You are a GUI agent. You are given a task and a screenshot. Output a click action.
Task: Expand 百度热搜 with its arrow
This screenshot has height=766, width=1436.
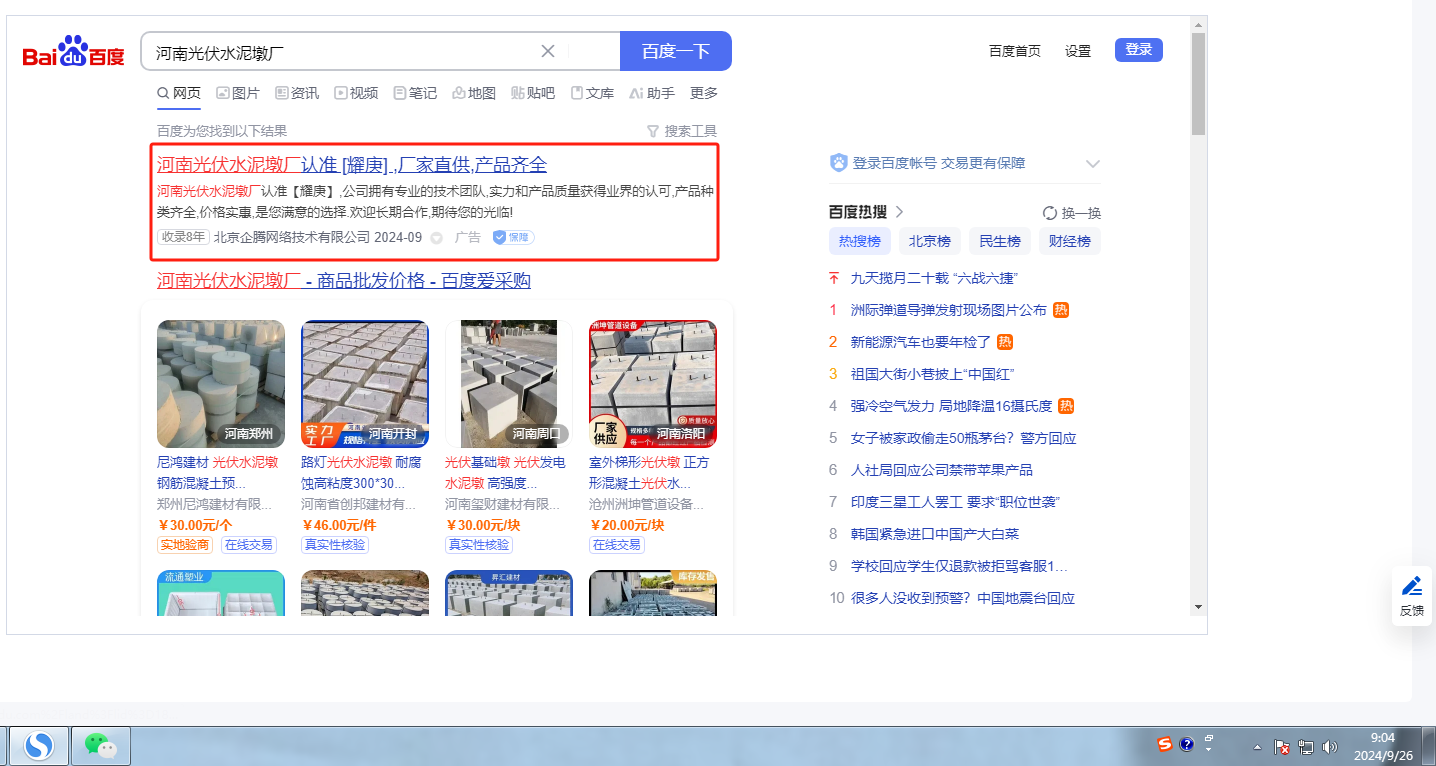899,212
